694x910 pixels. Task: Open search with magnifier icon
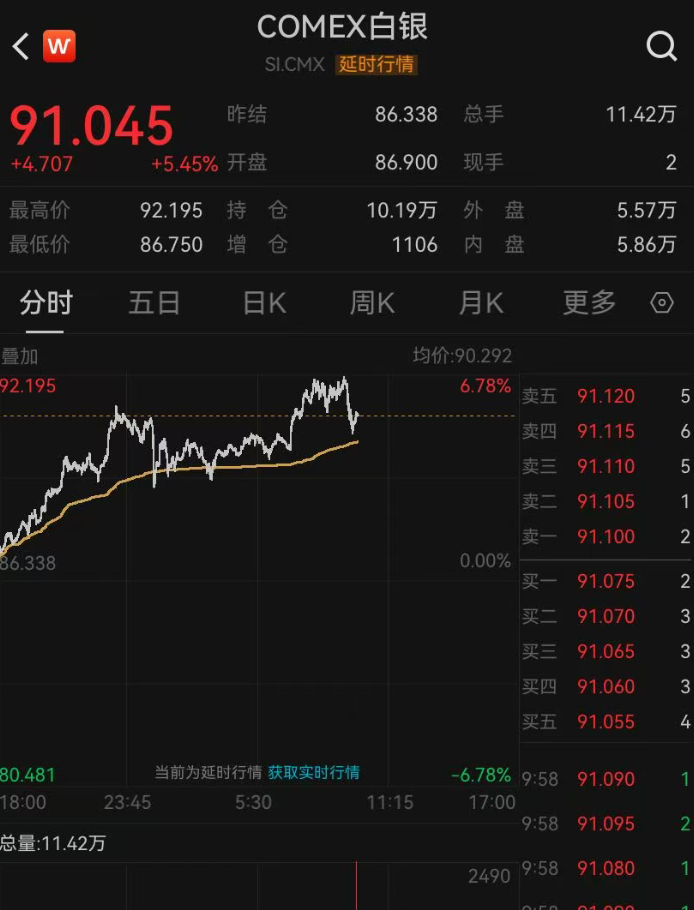pyautogui.click(x=661, y=46)
